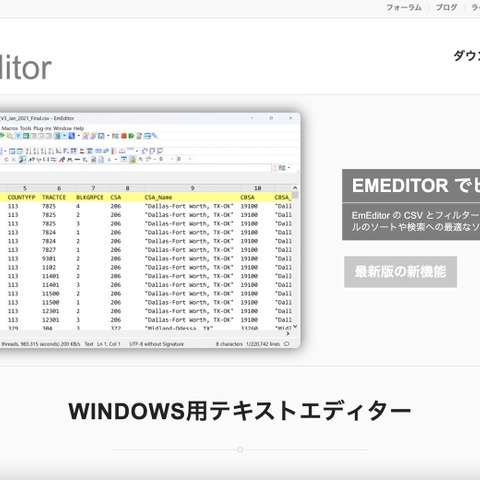480x480 pixels.
Task: Open Plug-ins menu in EmEditor screenshot
Action: pos(42,128)
